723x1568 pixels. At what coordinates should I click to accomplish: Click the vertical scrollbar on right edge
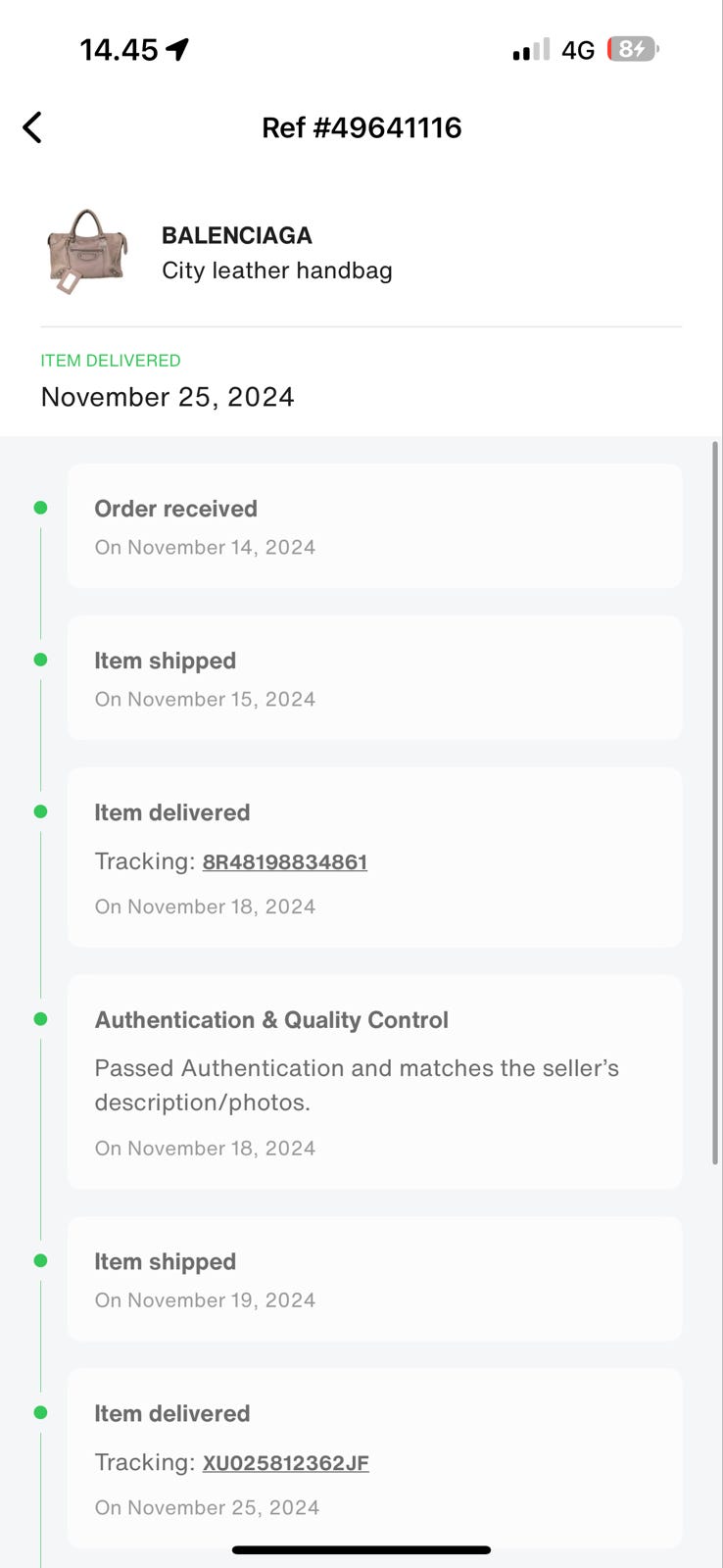715,804
